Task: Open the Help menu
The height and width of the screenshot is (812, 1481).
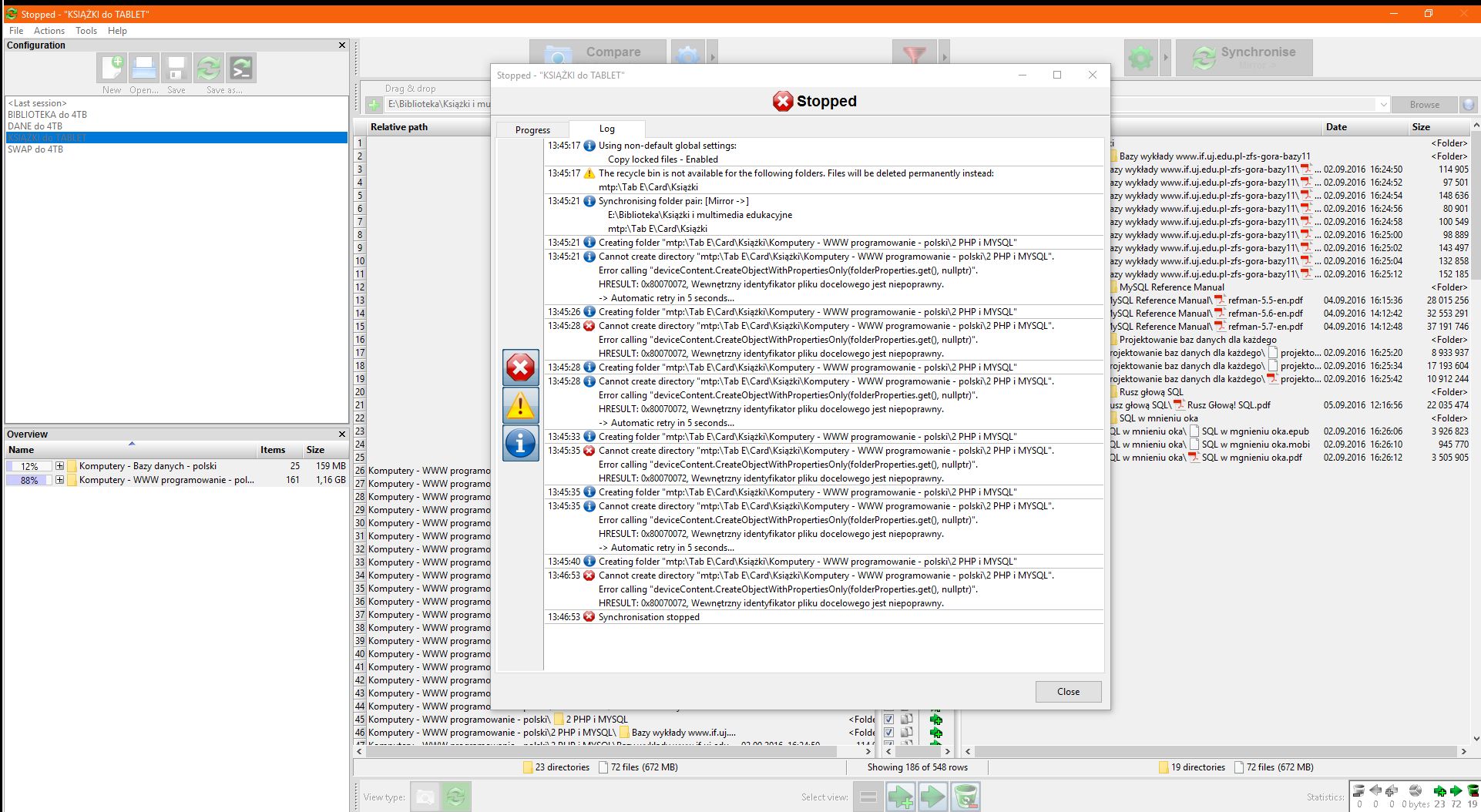Action: point(117,31)
